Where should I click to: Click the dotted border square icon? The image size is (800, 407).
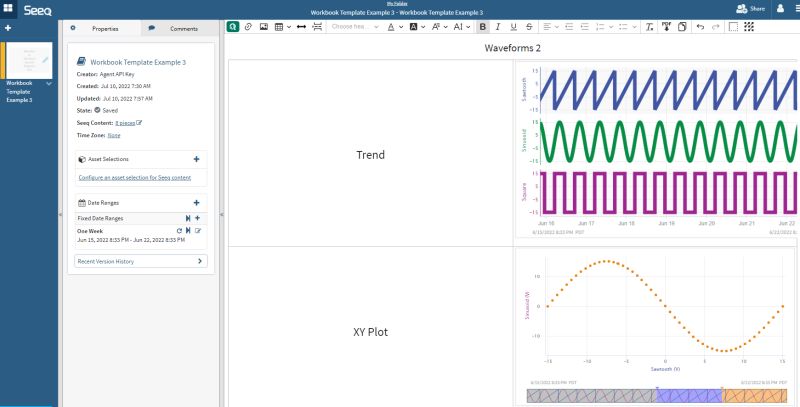(x=733, y=27)
